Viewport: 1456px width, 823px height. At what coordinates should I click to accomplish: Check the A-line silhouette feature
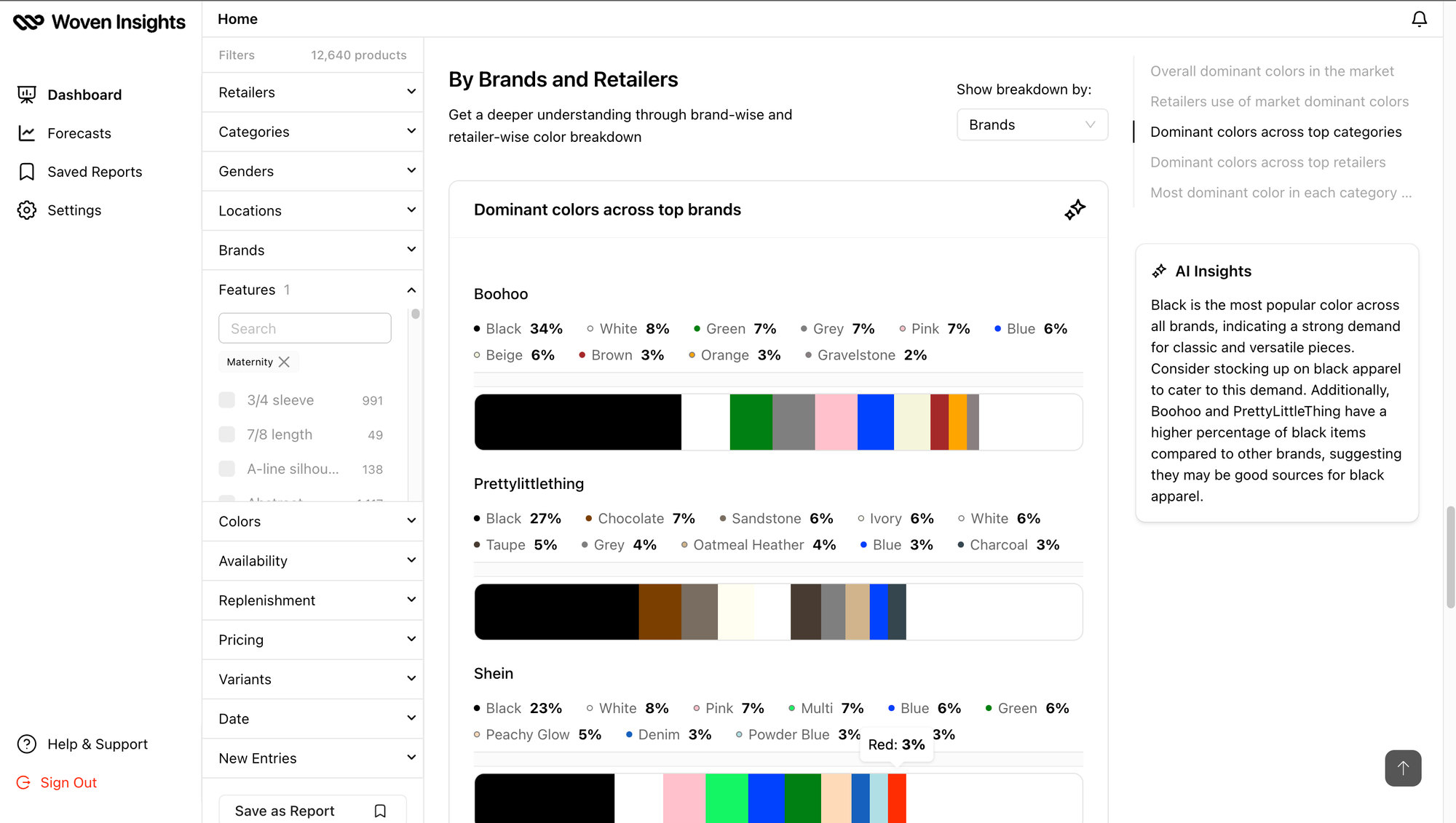pyautogui.click(x=227, y=469)
